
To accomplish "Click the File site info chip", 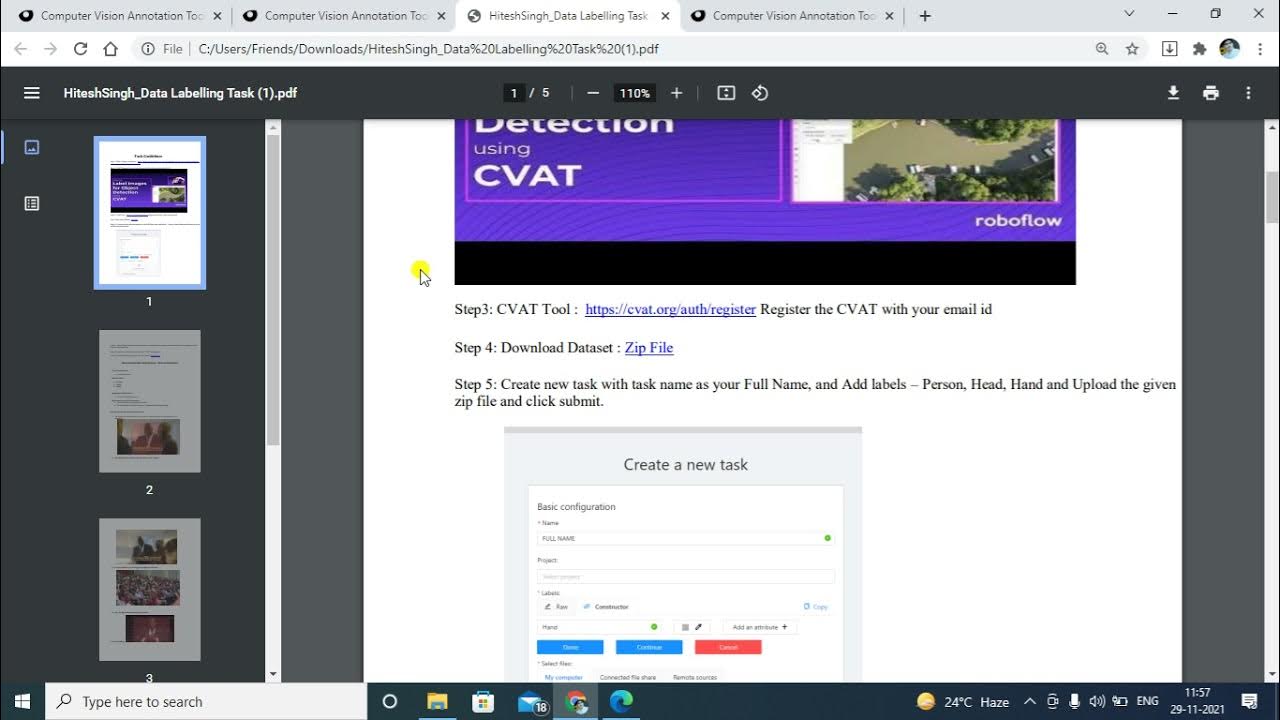I will (x=161, y=48).
